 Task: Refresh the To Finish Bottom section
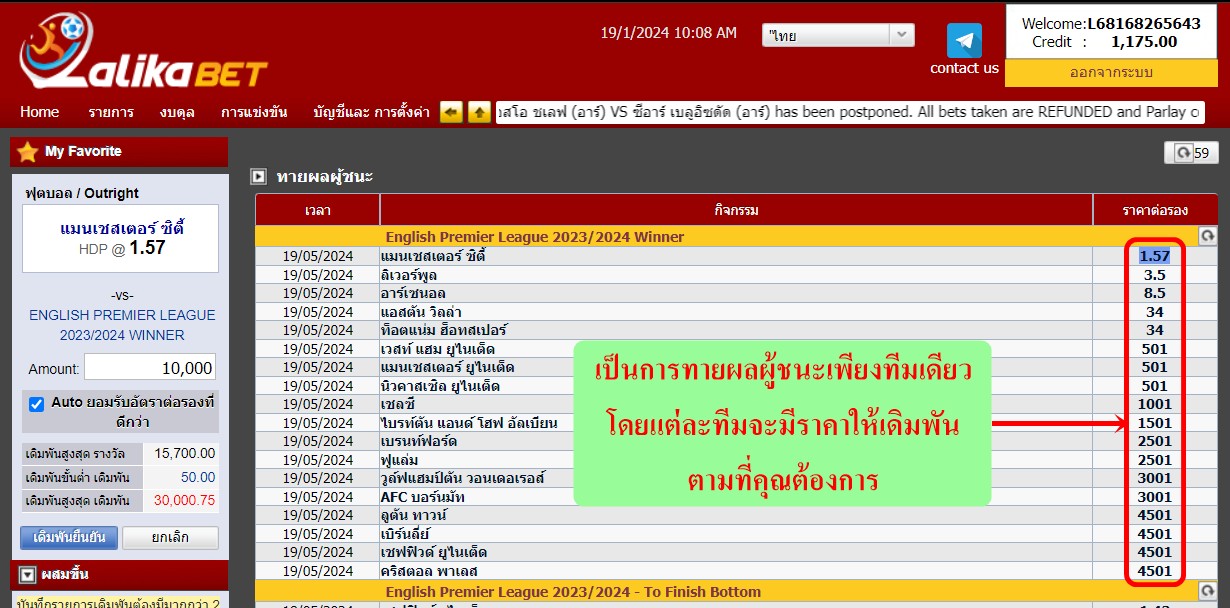click(1207, 591)
